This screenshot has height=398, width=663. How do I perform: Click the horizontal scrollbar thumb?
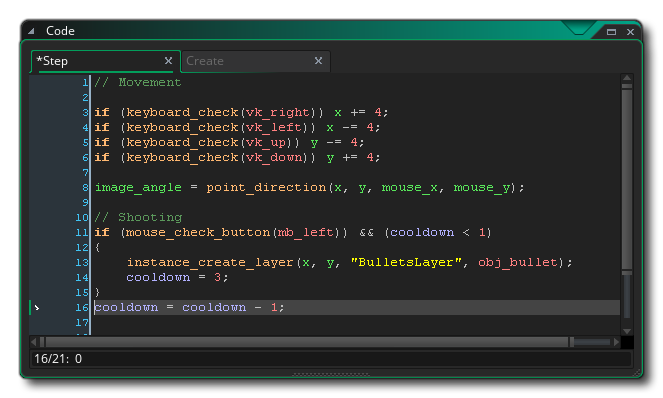307,342
